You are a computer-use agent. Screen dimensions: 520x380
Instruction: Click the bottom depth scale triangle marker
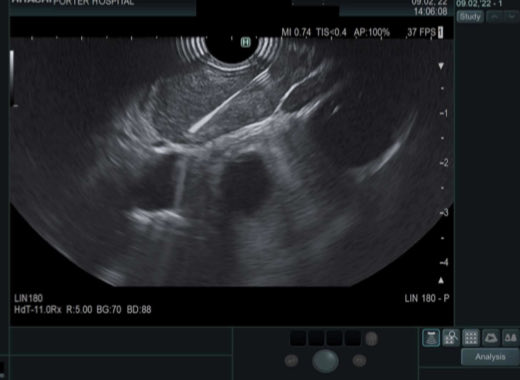[x=441, y=280]
